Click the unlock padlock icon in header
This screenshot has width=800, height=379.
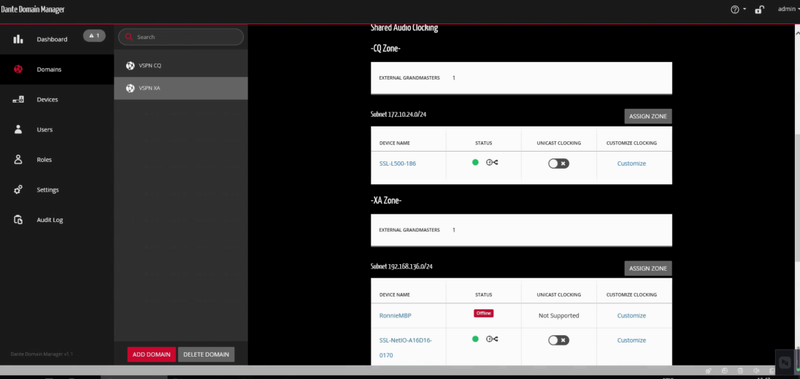tap(759, 10)
